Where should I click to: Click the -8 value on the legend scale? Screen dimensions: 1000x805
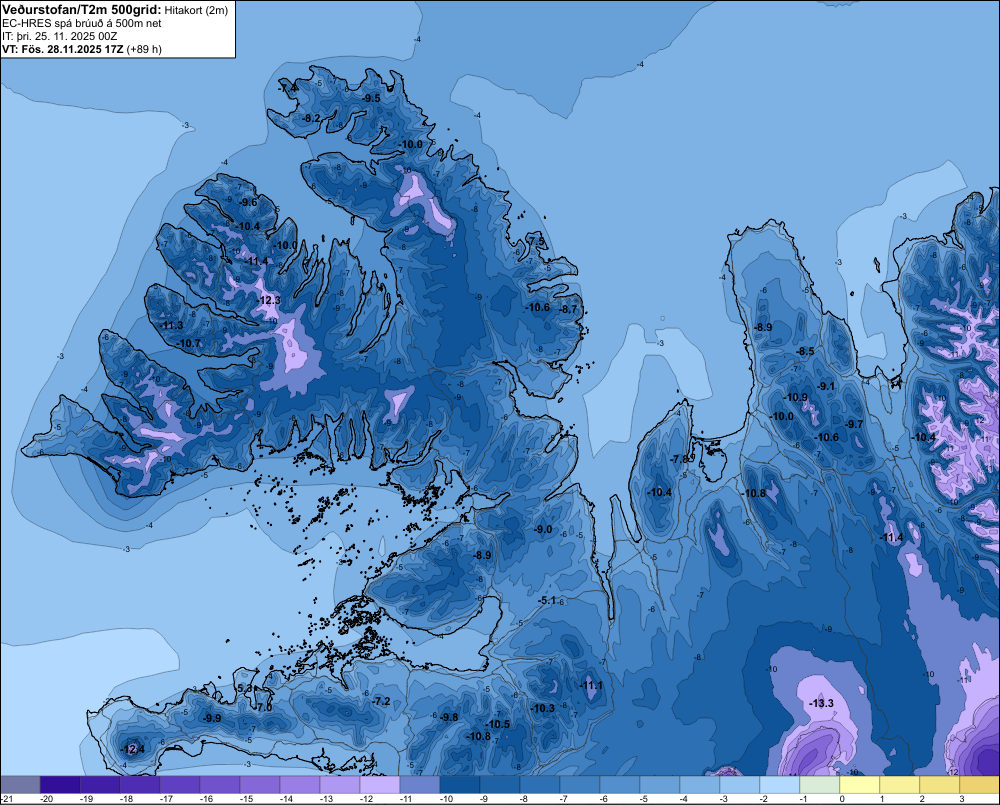pos(524,799)
